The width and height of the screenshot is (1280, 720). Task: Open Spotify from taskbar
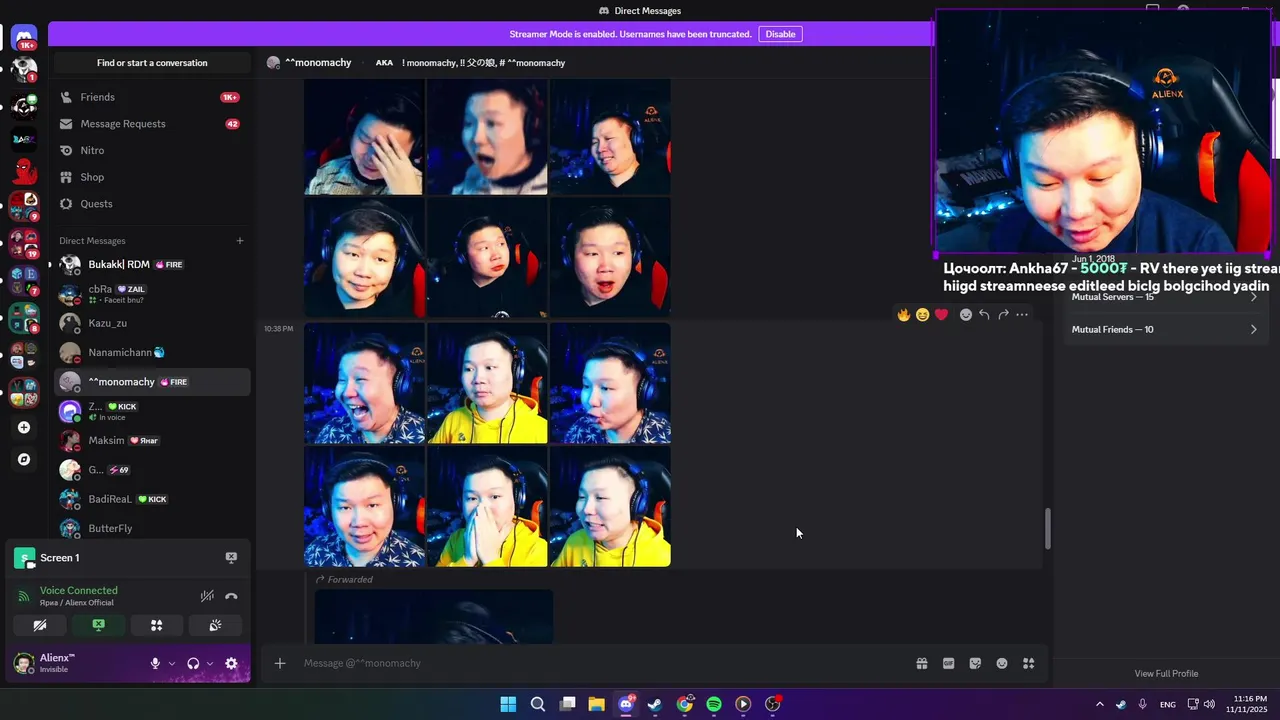(x=714, y=704)
